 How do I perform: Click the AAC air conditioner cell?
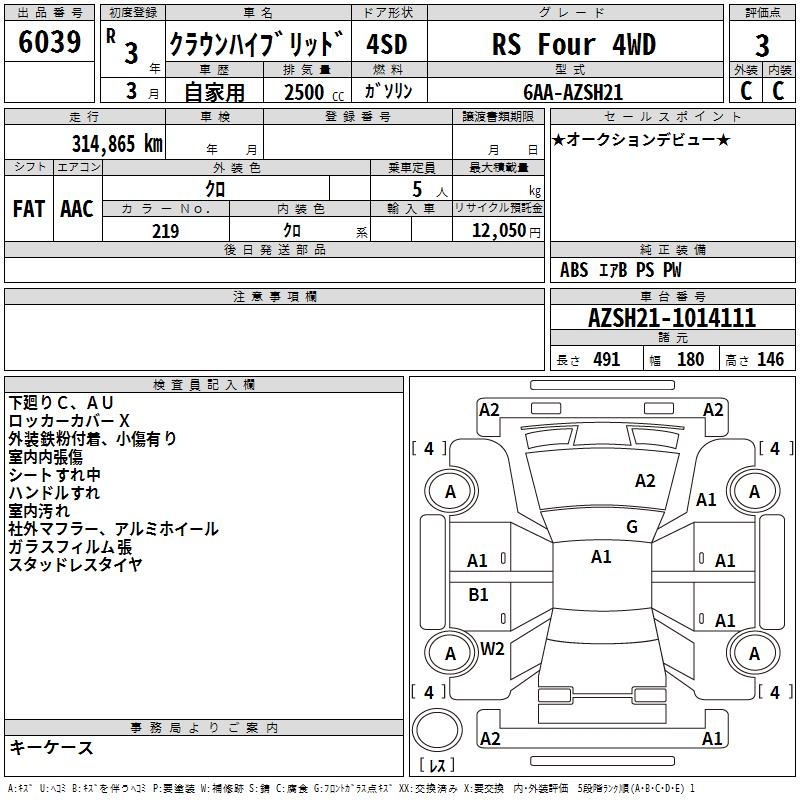click(77, 208)
